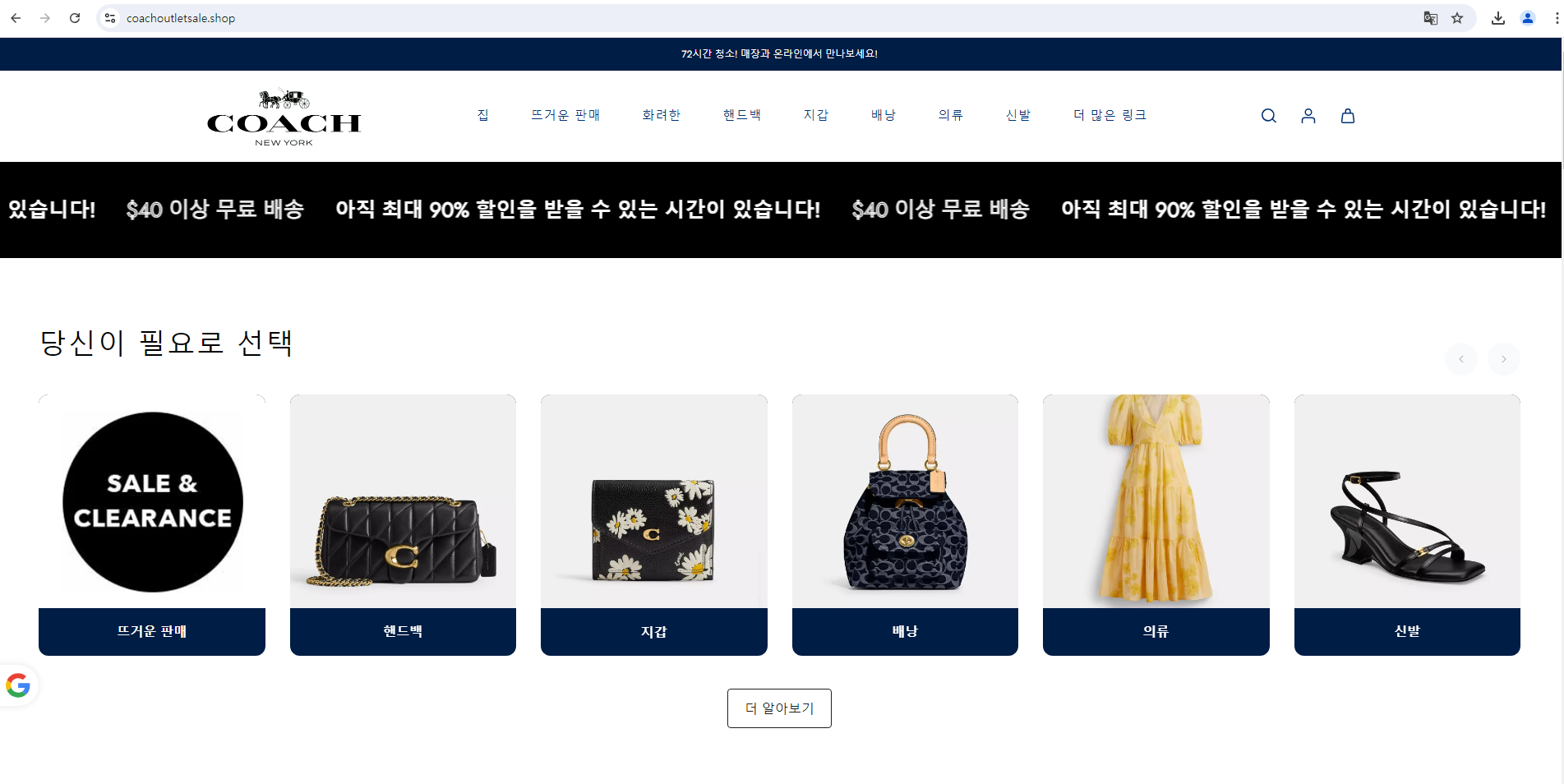Open the 지갑 navigation menu item
This screenshot has width=1564, height=784.
(x=815, y=115)
